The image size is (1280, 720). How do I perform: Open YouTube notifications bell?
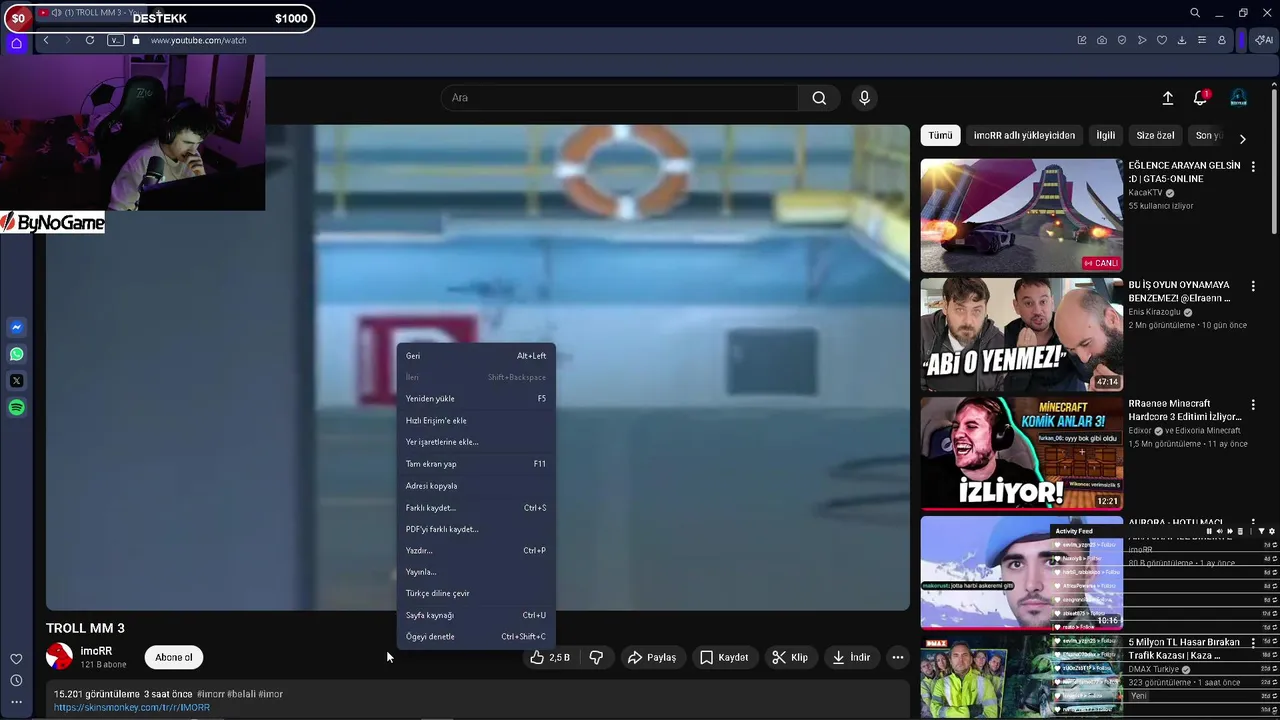pos(1200,98)
